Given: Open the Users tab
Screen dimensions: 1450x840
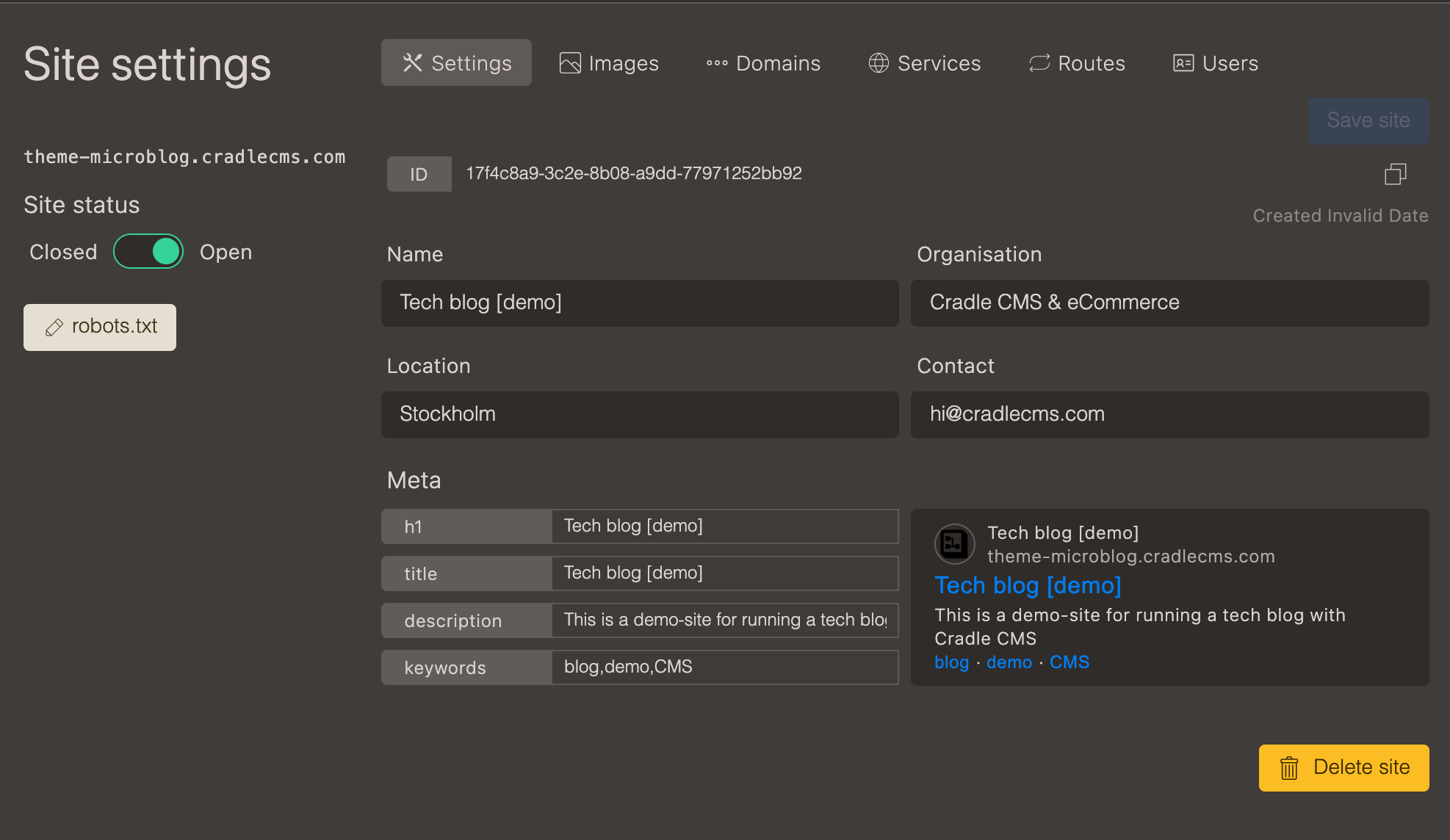Looking at the screenshot, I should coord(1216,63).
